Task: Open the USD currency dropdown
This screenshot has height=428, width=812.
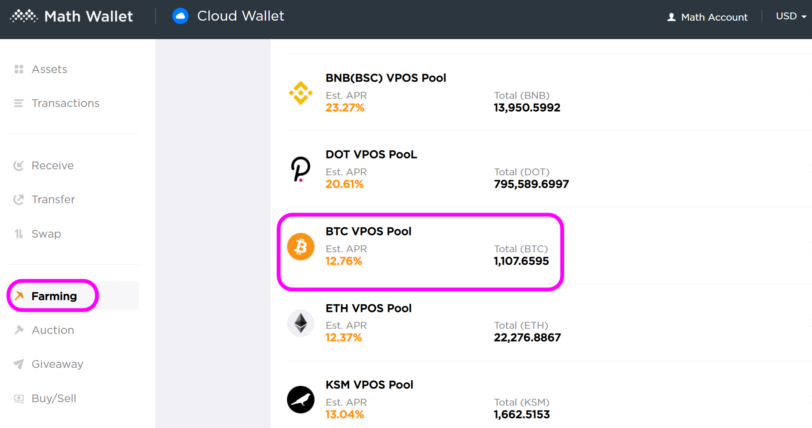Action: [791, 16]
